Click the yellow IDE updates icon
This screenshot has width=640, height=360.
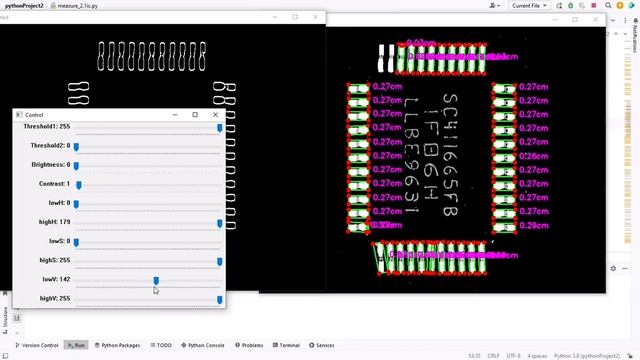pos(620,6)
